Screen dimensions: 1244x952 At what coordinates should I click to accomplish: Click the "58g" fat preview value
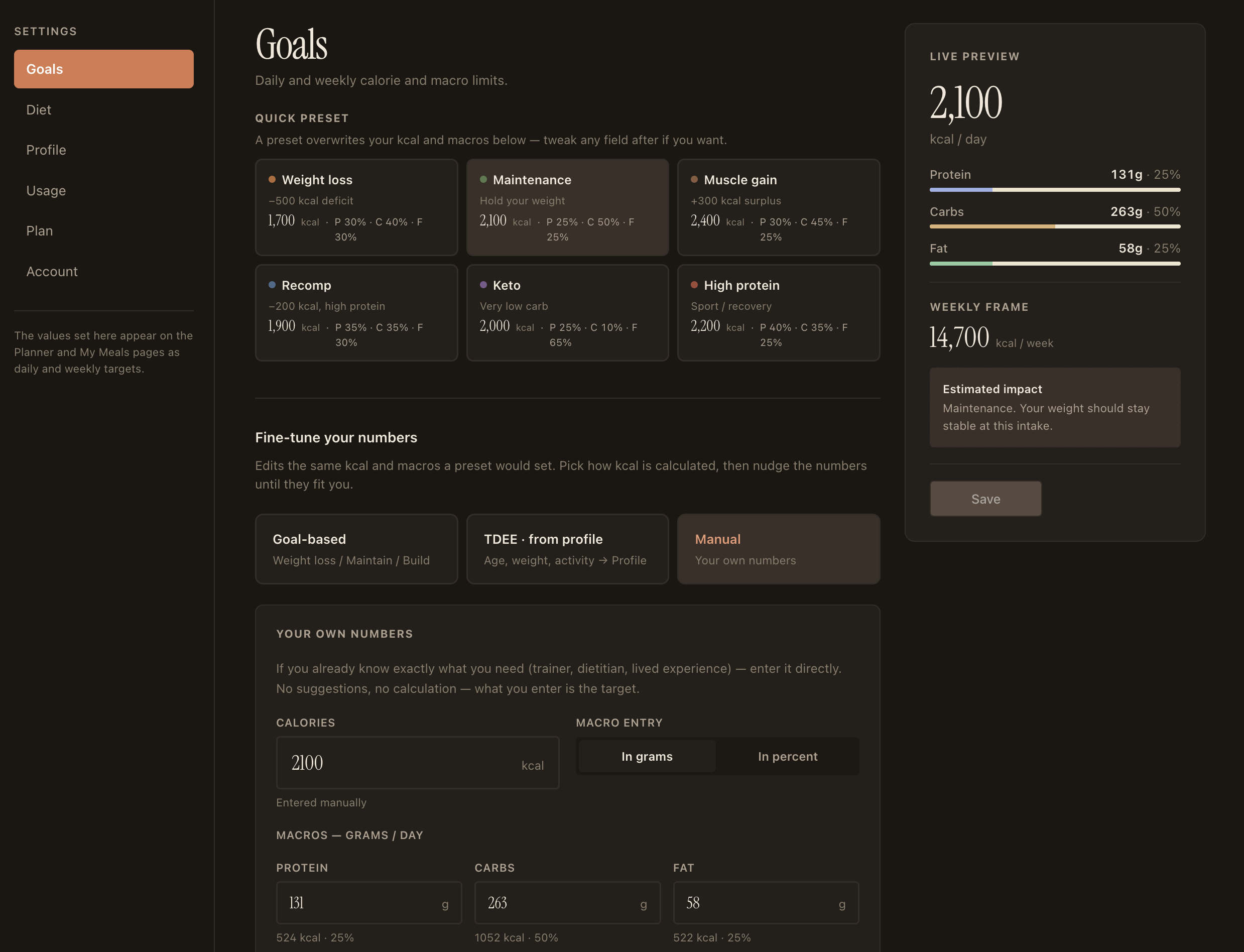[1130, 248]
